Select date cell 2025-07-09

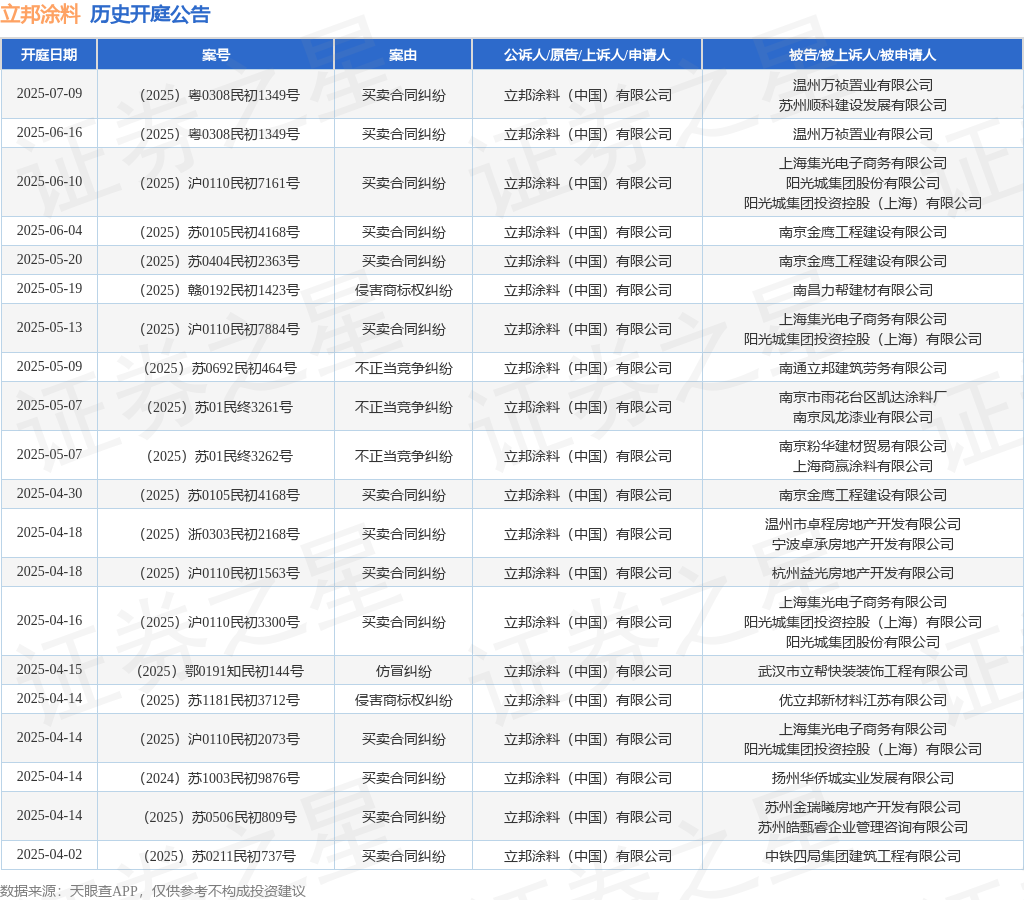[50, 93]
